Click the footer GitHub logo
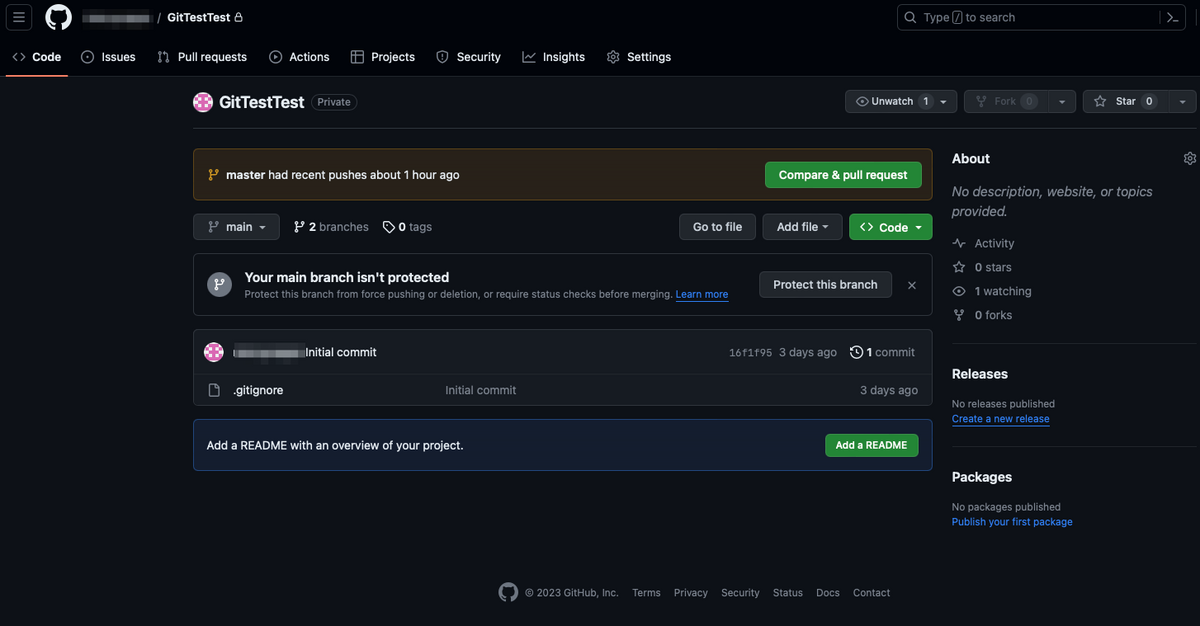Viewport: 1200px width, 626px height. pos(508,592)
